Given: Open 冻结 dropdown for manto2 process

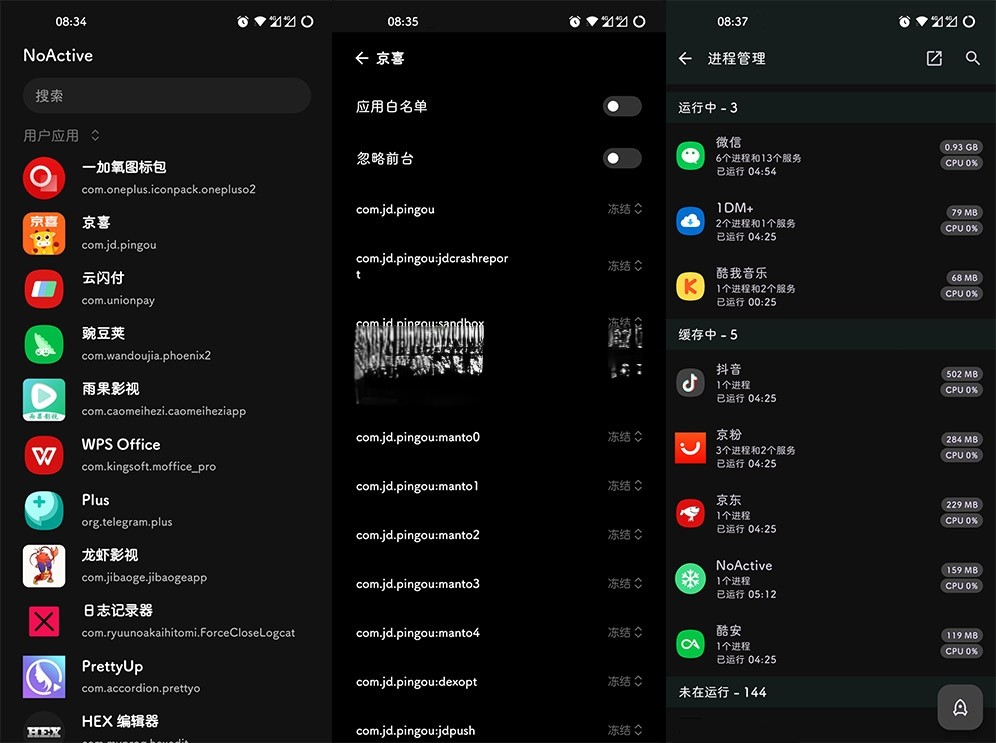Looking at the screenshot, I should pos(625,535).
